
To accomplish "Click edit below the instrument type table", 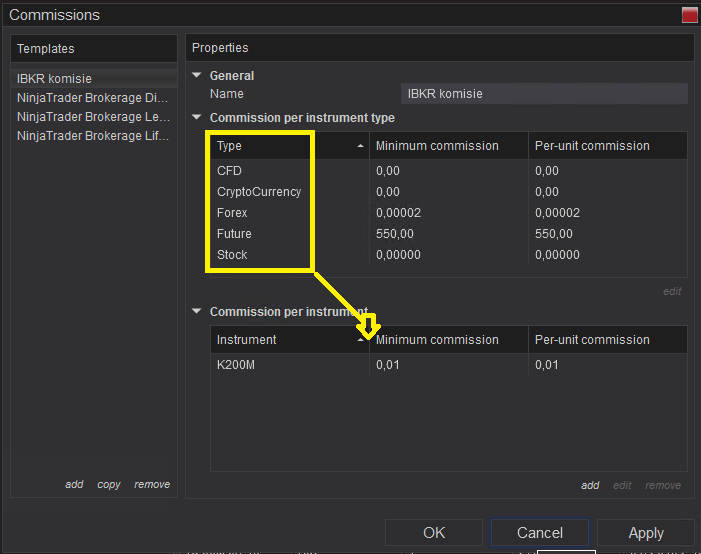I will pyautogui.click(x=672, y=292).
